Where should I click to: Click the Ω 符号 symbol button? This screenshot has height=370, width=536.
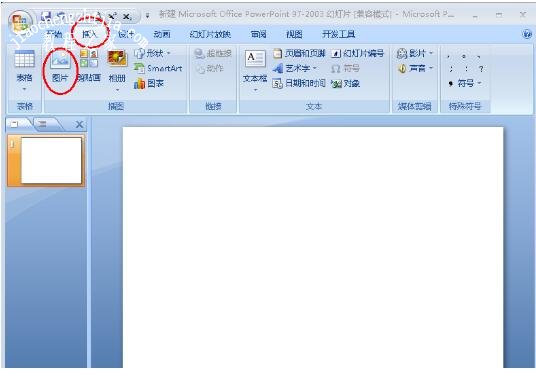click(345, 68)
